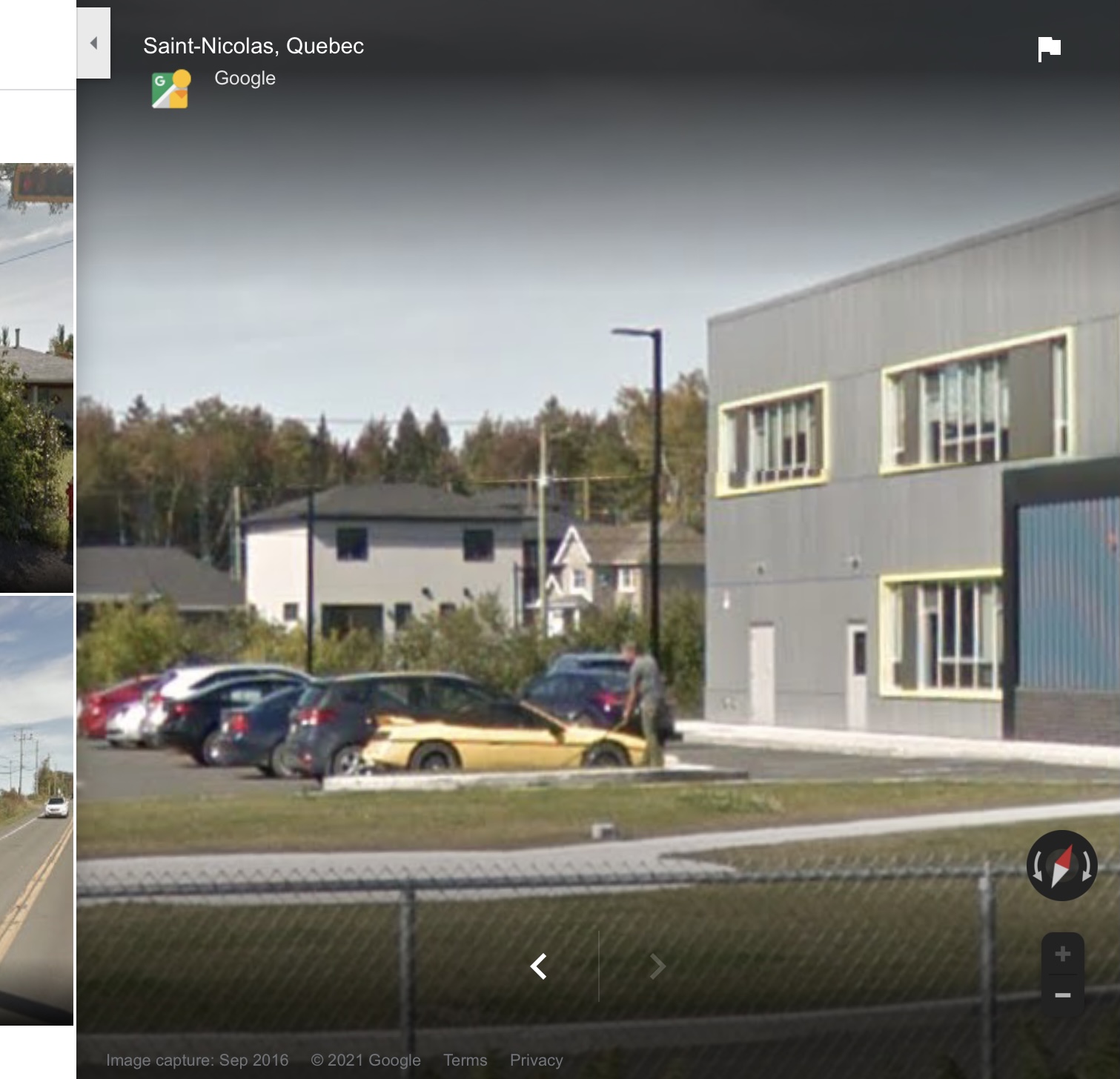The image size is (1120, 1079).
Task: Open the Privacy link
Action: coord(536,1060)
